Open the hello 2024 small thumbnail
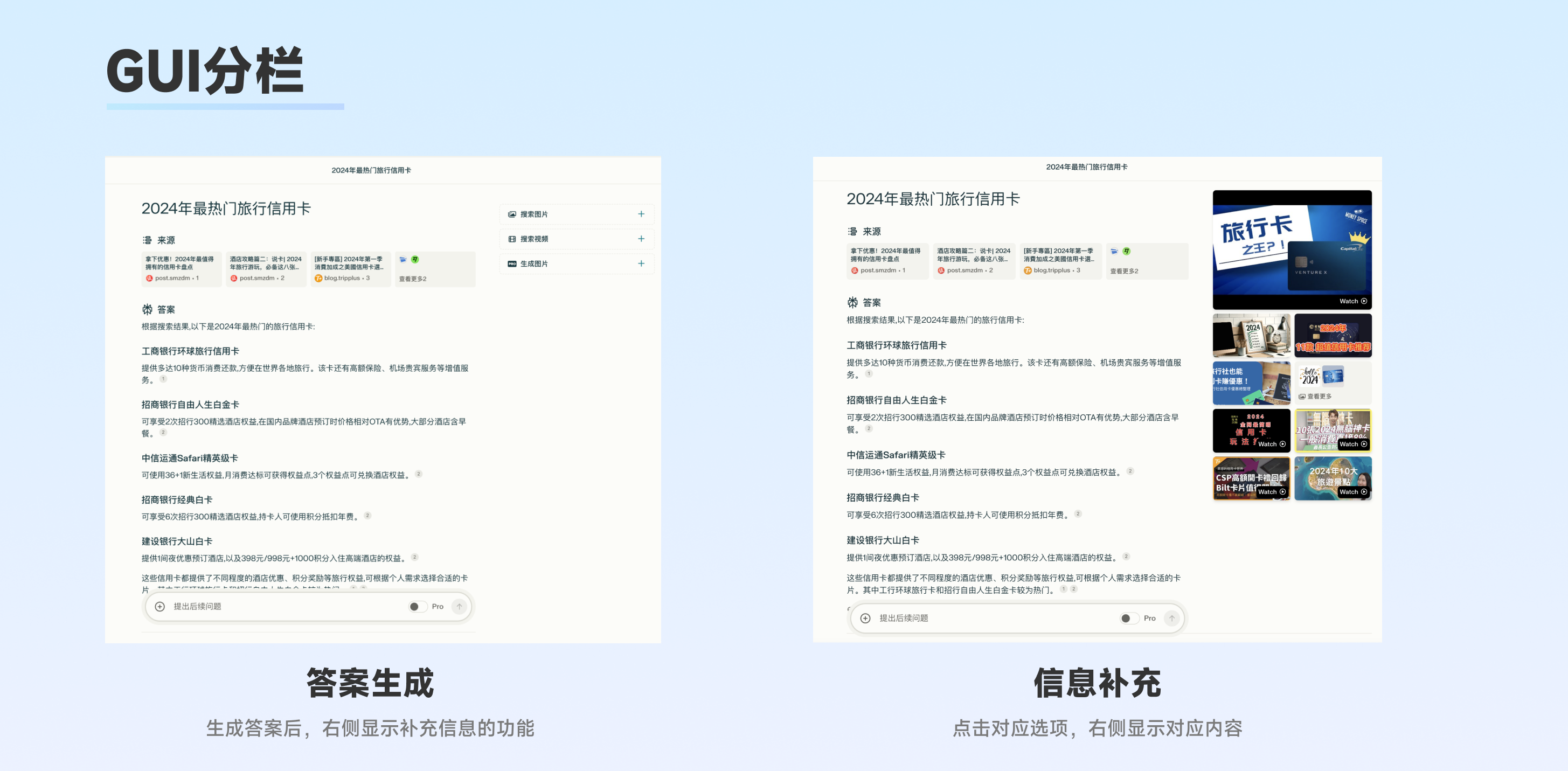Image resolution: width=1568 pixels, height=771 pixels. click(x=1309, y=376)
